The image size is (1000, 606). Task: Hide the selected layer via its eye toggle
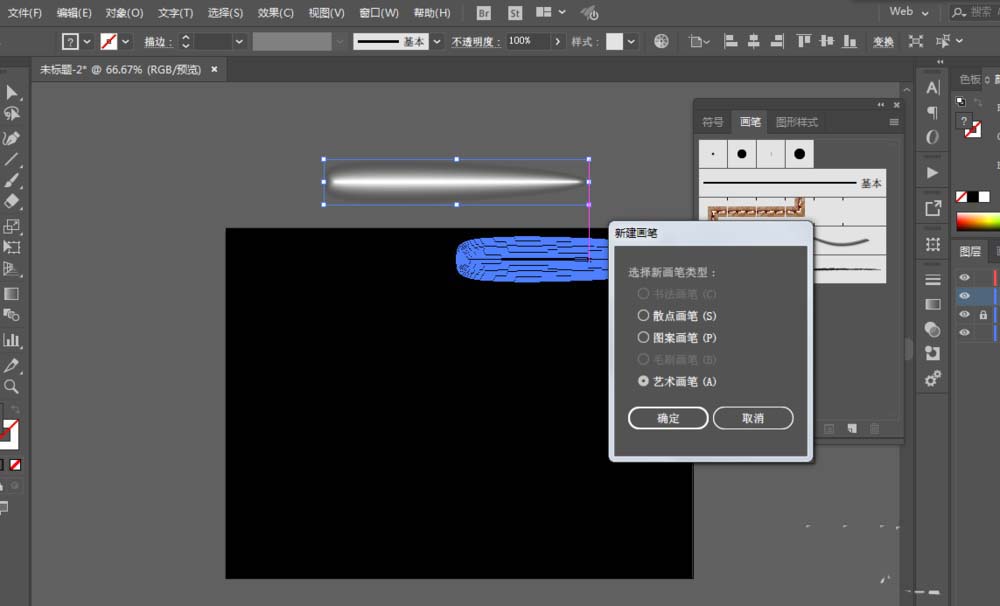(x=964, y=296)
